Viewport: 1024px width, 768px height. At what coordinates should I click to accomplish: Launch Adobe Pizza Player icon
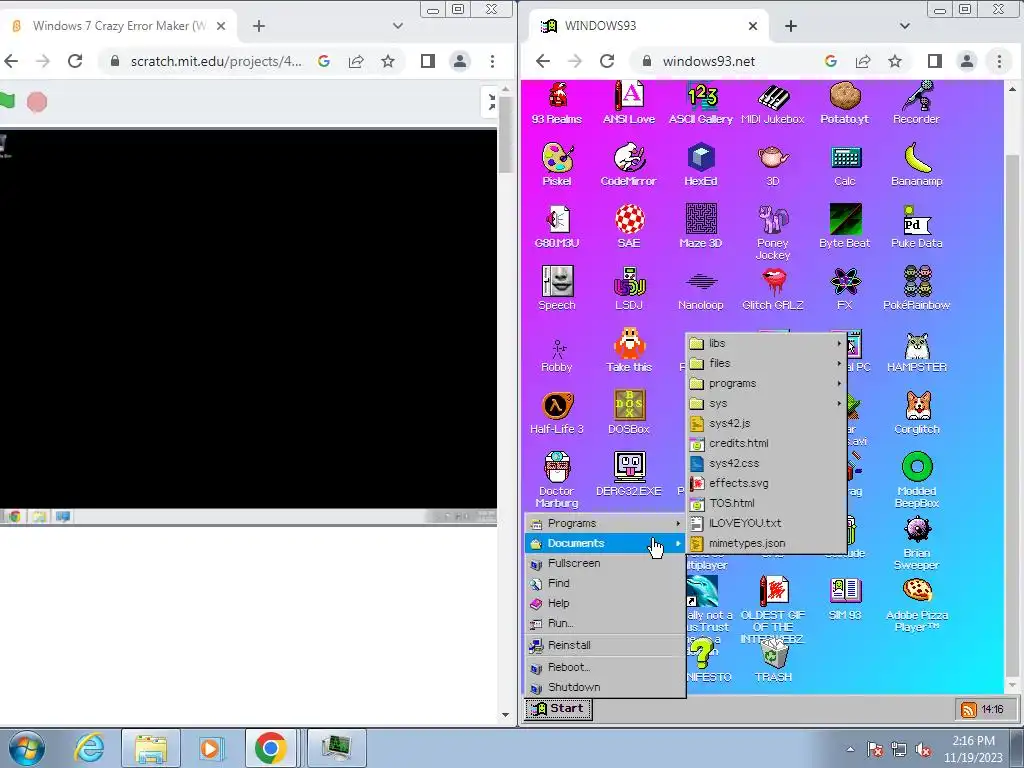point(916,604)
